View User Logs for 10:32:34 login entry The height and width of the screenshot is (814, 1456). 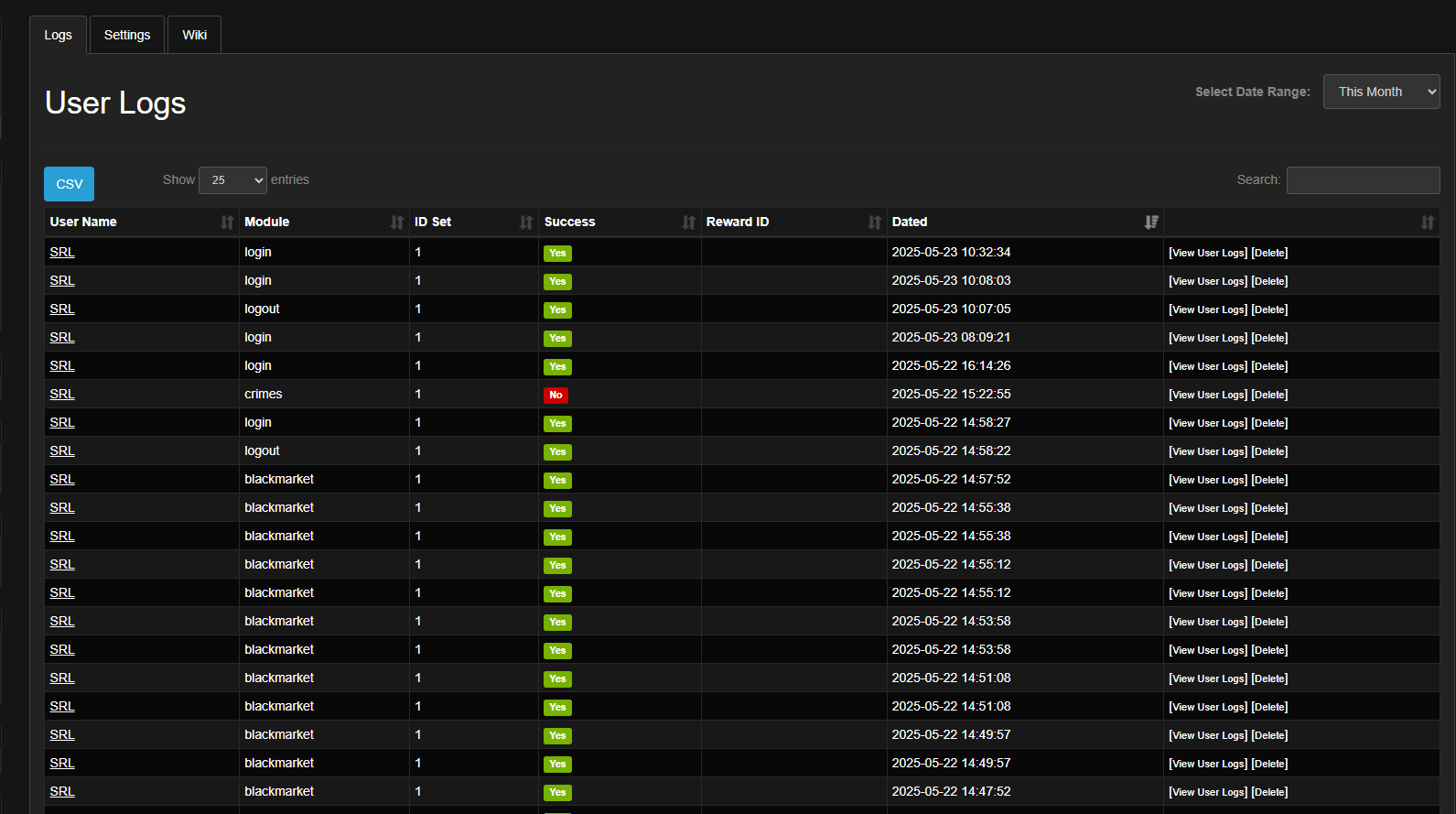pyautogui.click(x=1208, y=253)
